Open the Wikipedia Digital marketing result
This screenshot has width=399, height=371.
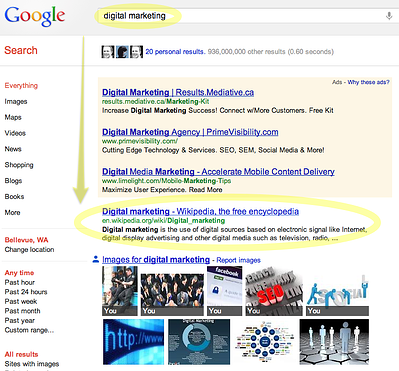coord(200,211)
